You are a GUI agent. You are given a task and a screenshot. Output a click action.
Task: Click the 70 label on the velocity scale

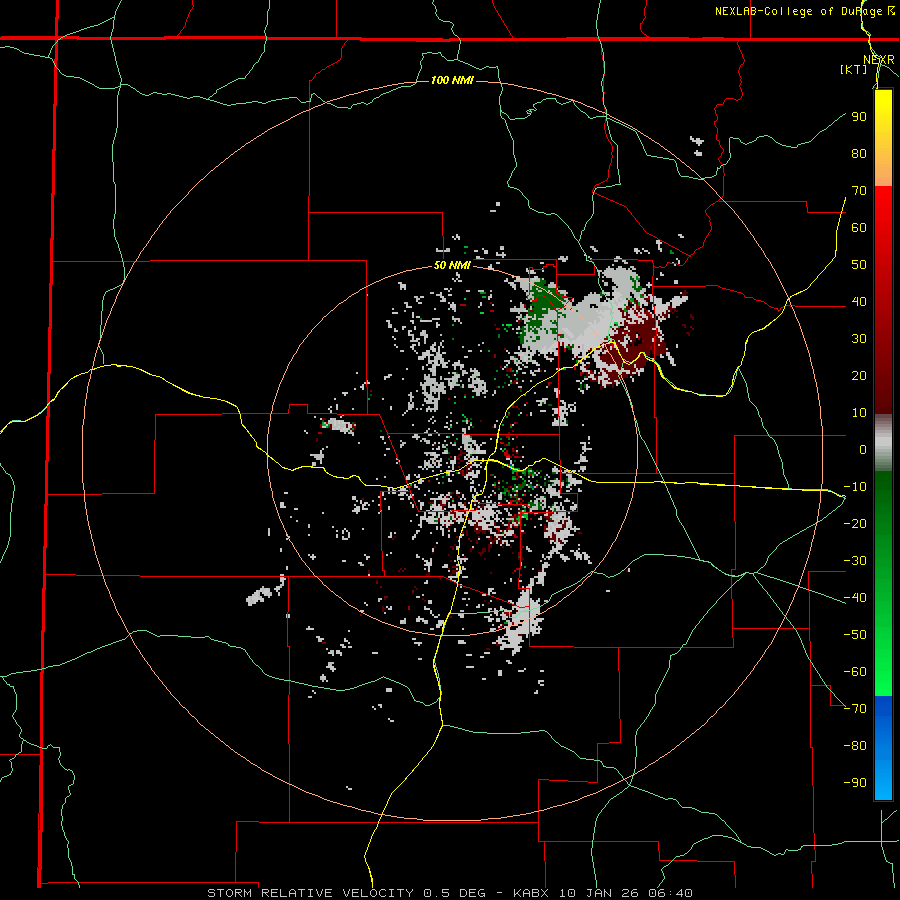pos(859,191)
